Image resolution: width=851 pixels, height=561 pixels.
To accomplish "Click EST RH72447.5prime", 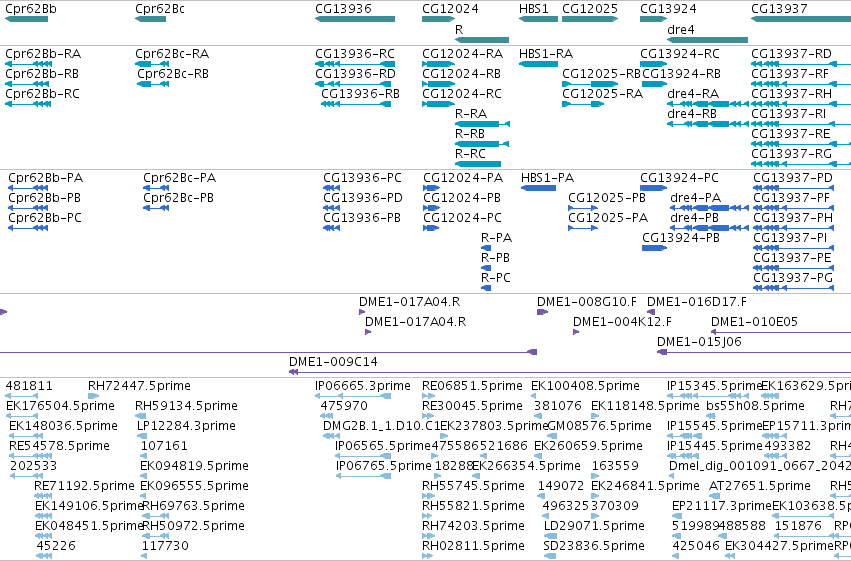I will click(139, 386).
